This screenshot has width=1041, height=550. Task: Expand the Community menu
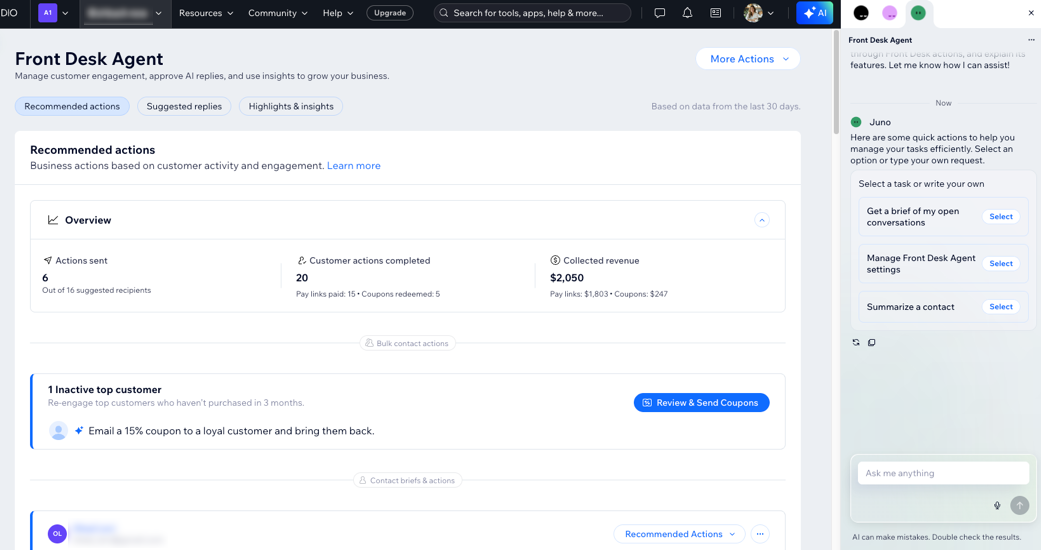click(278, 13)
